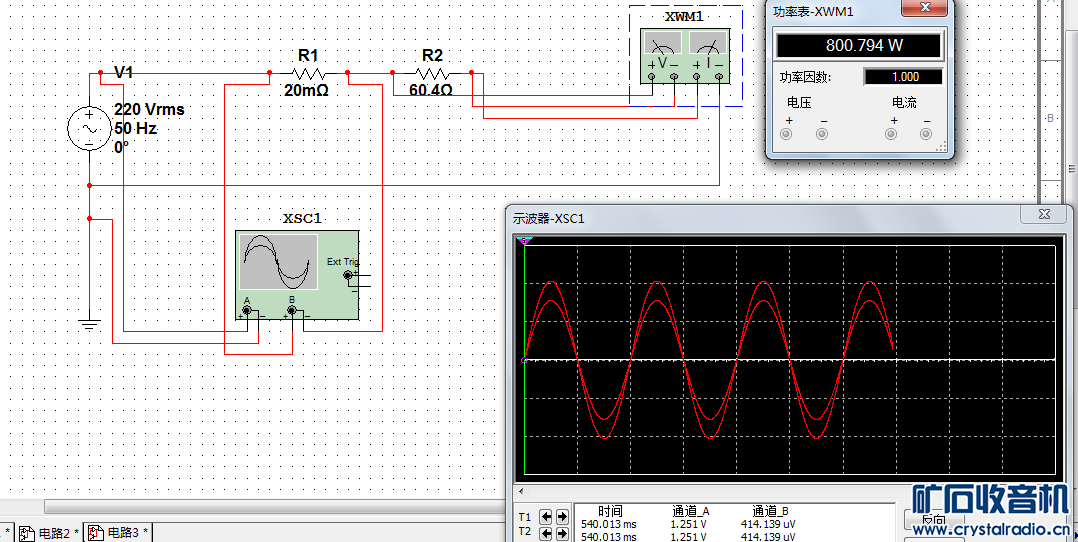
Task: Click the wattmeter 电压 plus terminal
Action: click(788, 135)
